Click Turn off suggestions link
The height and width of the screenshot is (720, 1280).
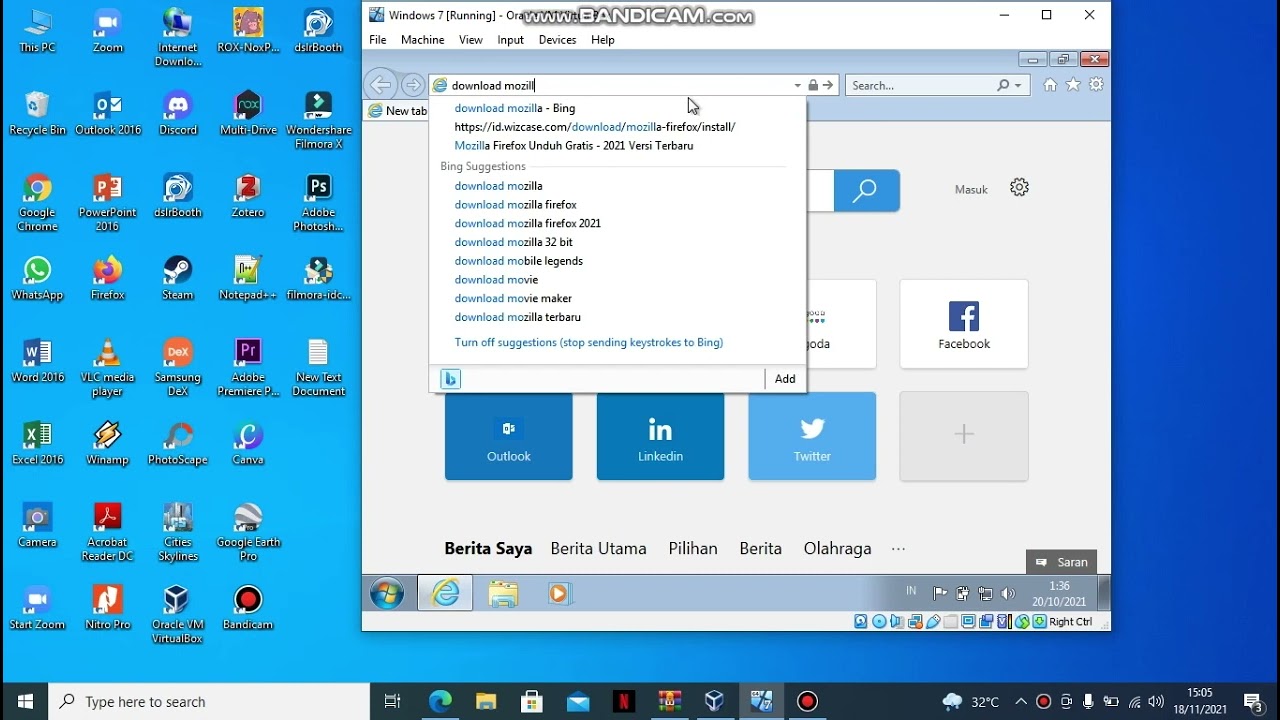click(x=589, y=342)
